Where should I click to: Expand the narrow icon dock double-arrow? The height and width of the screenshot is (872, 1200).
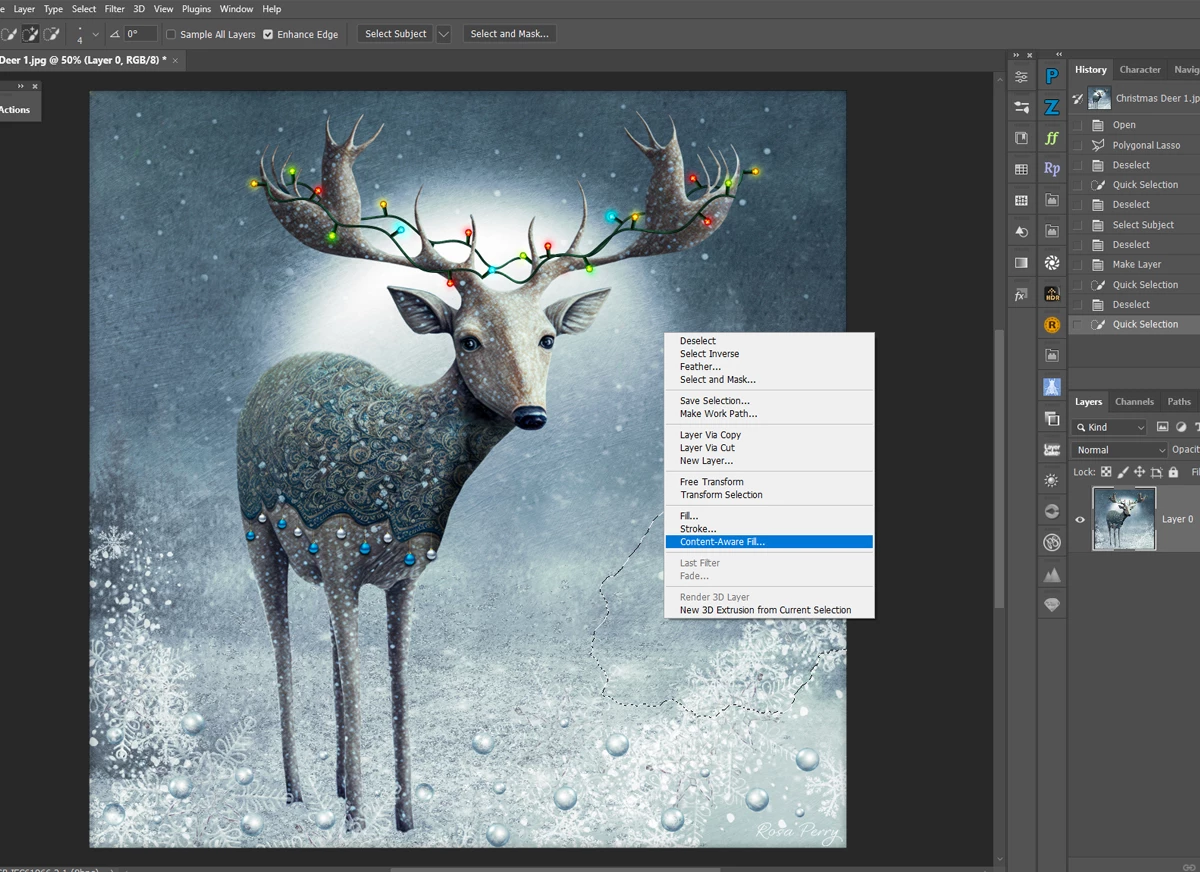(x=1016, y=56)
